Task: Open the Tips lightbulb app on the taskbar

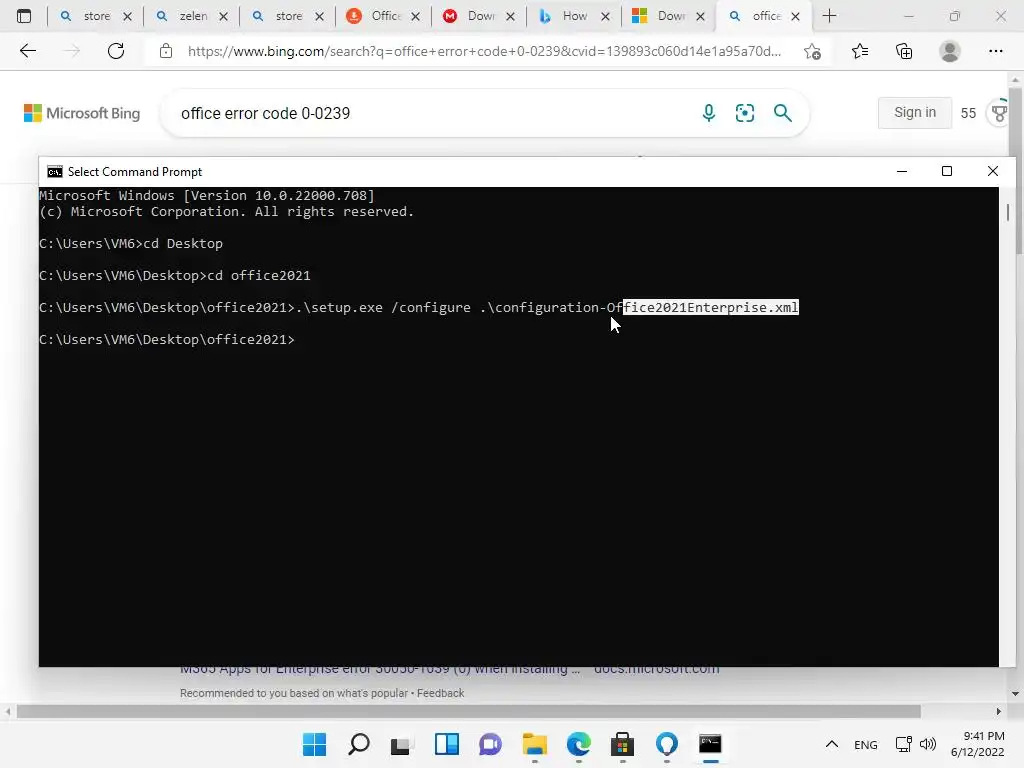Action: click(667, 744)
